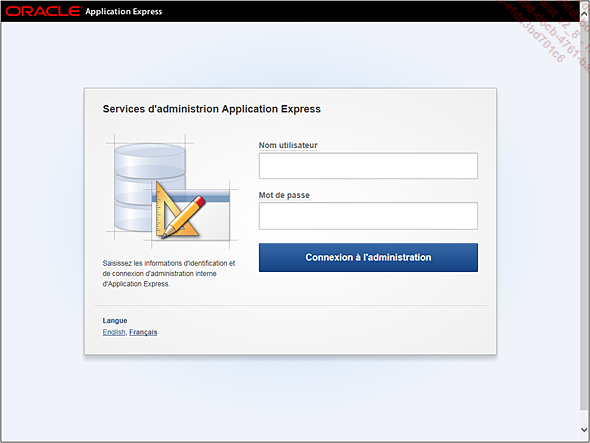
Task: Click the Nom utilisateur label
Action: (288, 145)
